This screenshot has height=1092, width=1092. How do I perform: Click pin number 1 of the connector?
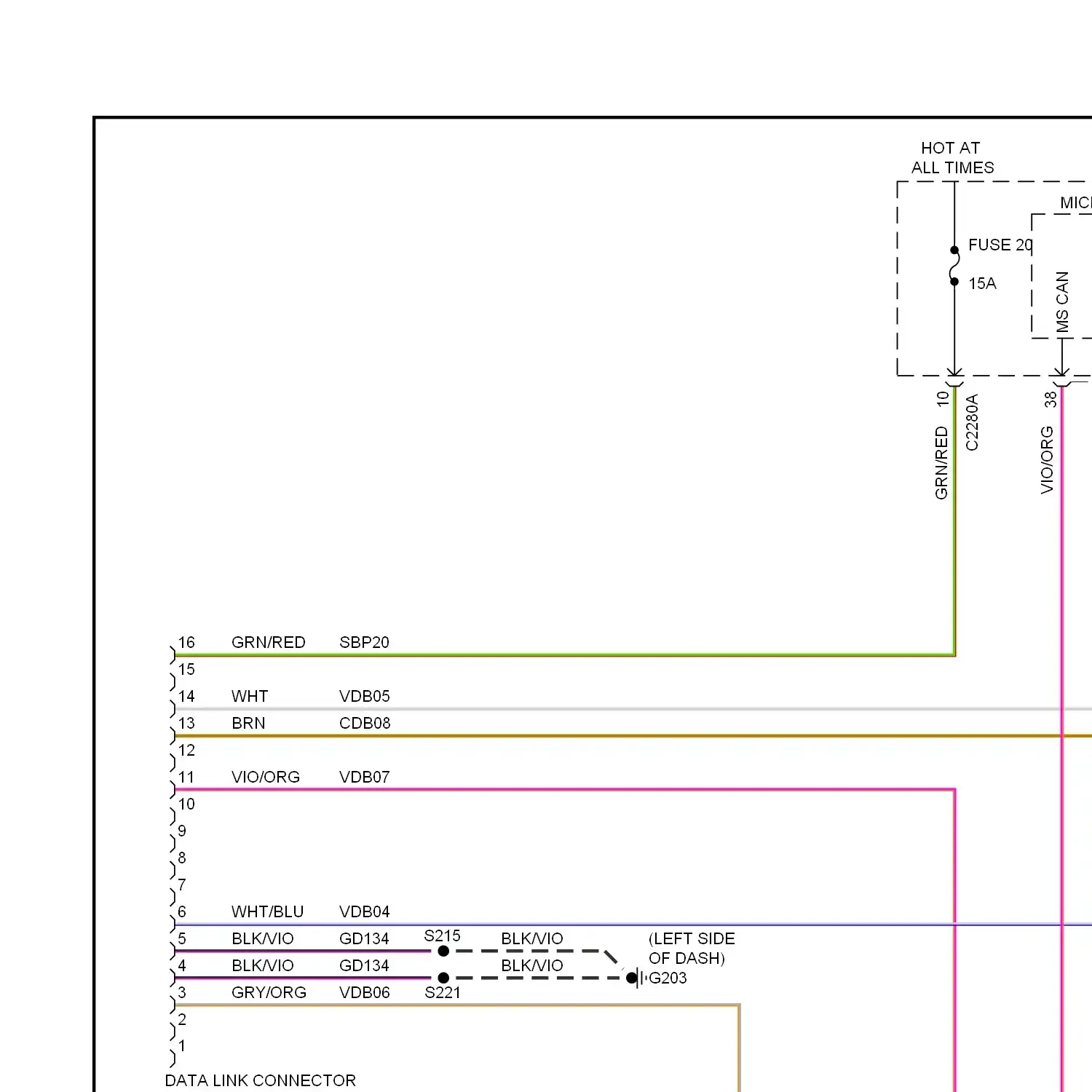[x=182, y=1047]
